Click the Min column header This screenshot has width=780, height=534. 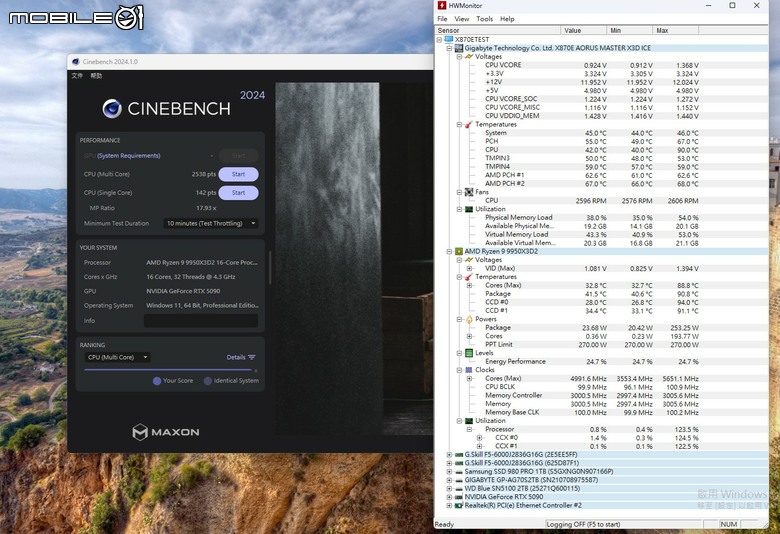point(630,30)
